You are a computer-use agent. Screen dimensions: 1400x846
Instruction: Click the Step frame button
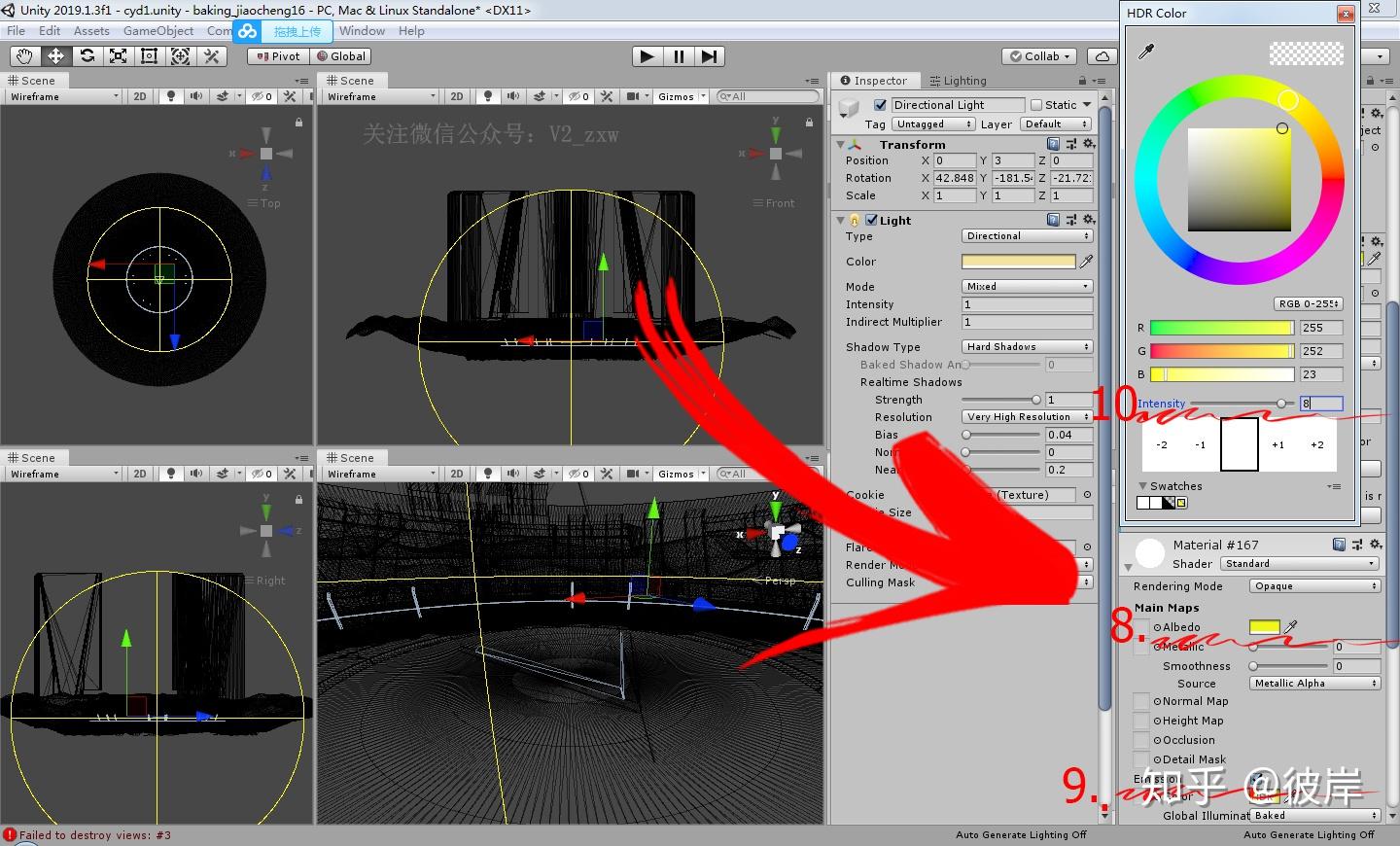(710, 56)
